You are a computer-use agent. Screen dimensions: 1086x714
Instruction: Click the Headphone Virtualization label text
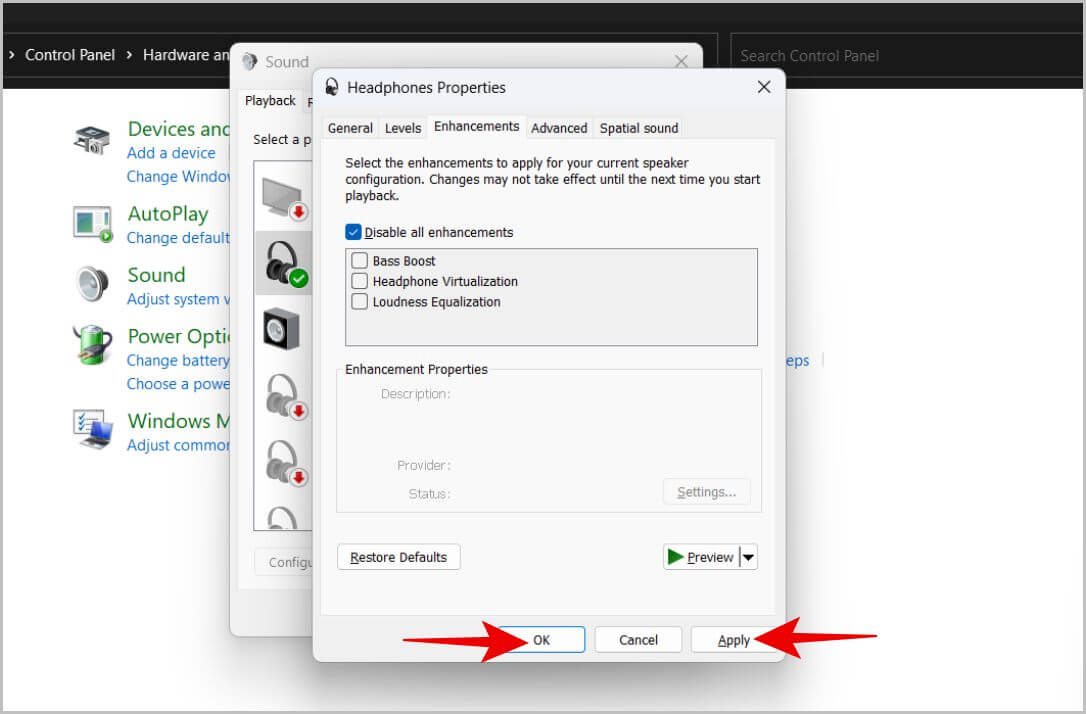coord(445,281)
